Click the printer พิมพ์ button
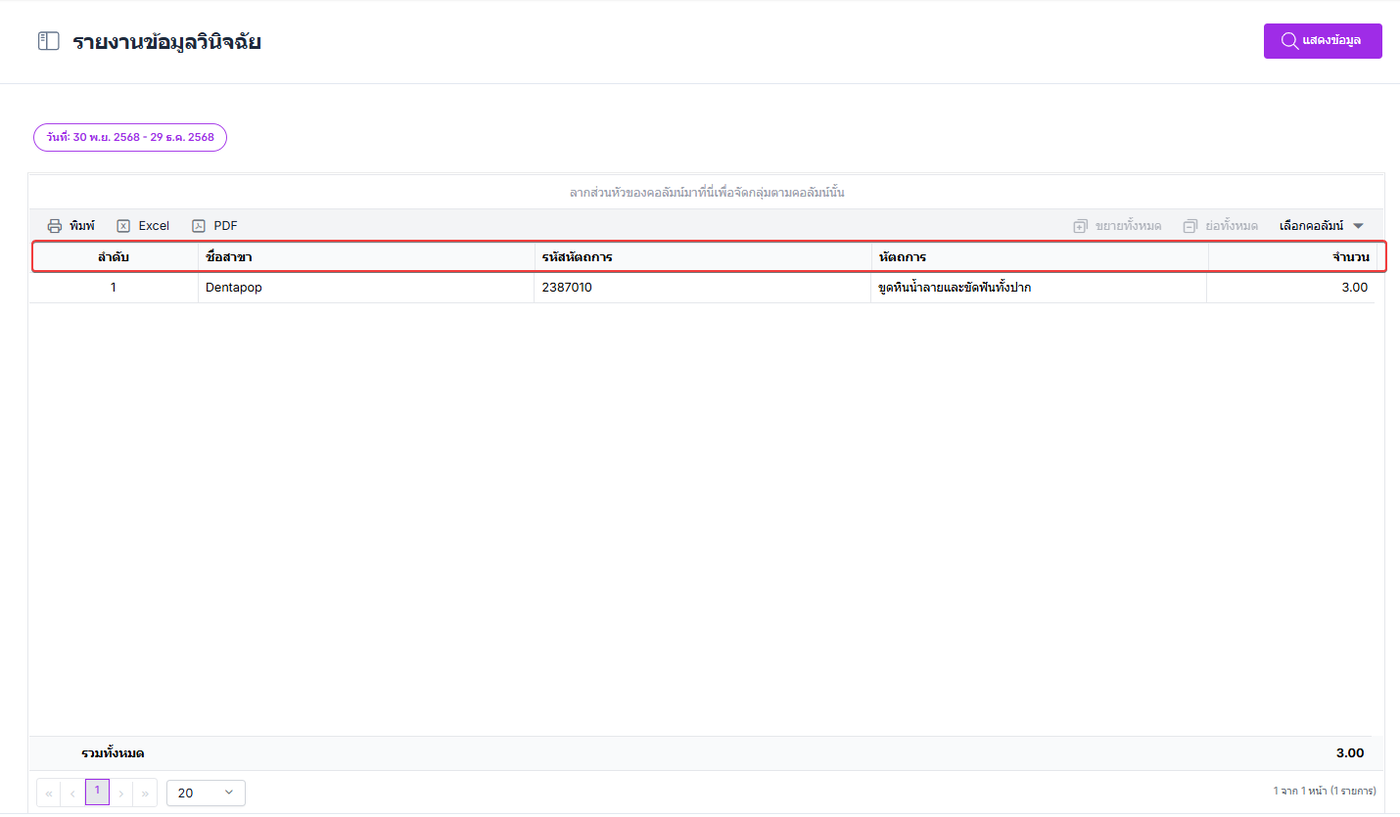The height and width of the screenshot is (817, 1400). click(71, 226)
